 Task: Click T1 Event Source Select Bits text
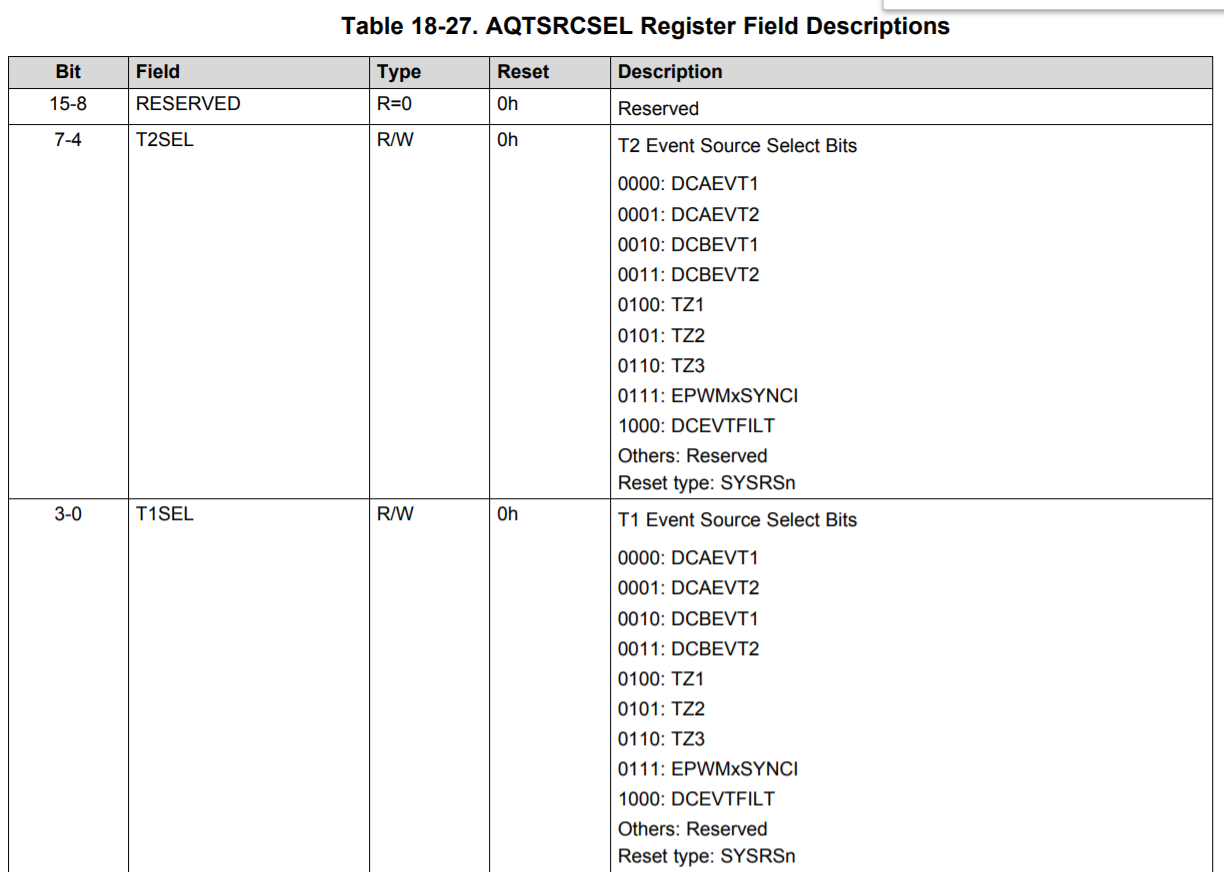737,520
